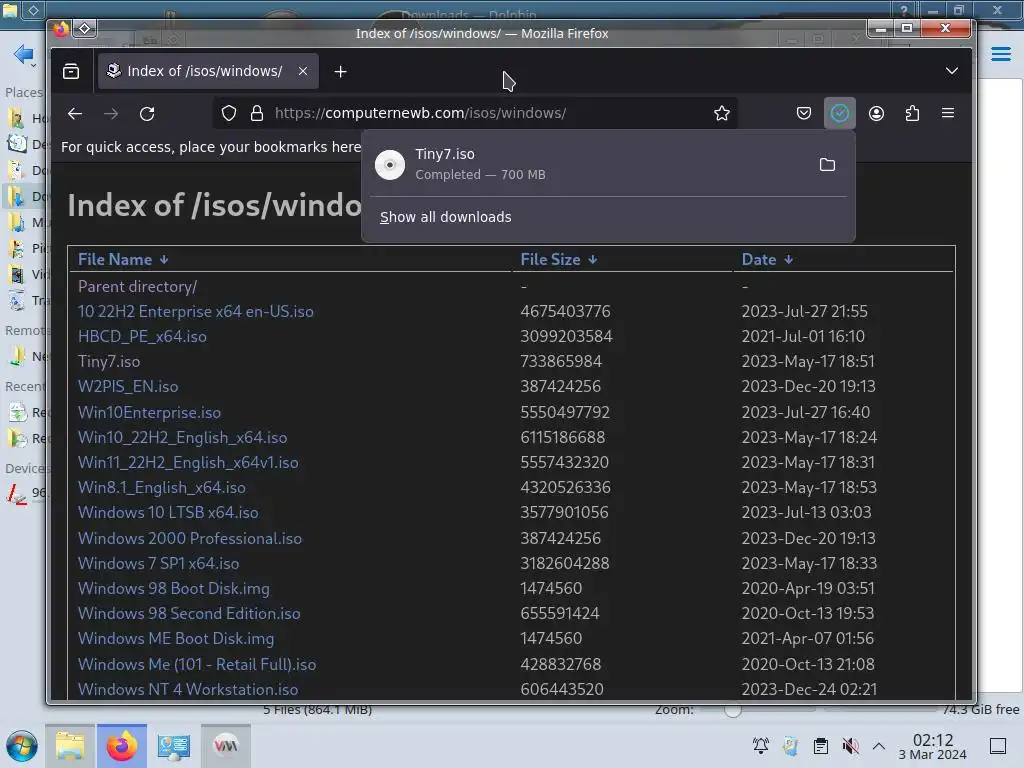Viewport: 1024px width, 768px height.
Task: Reload the page in Firefox
Action: (147, 114)
